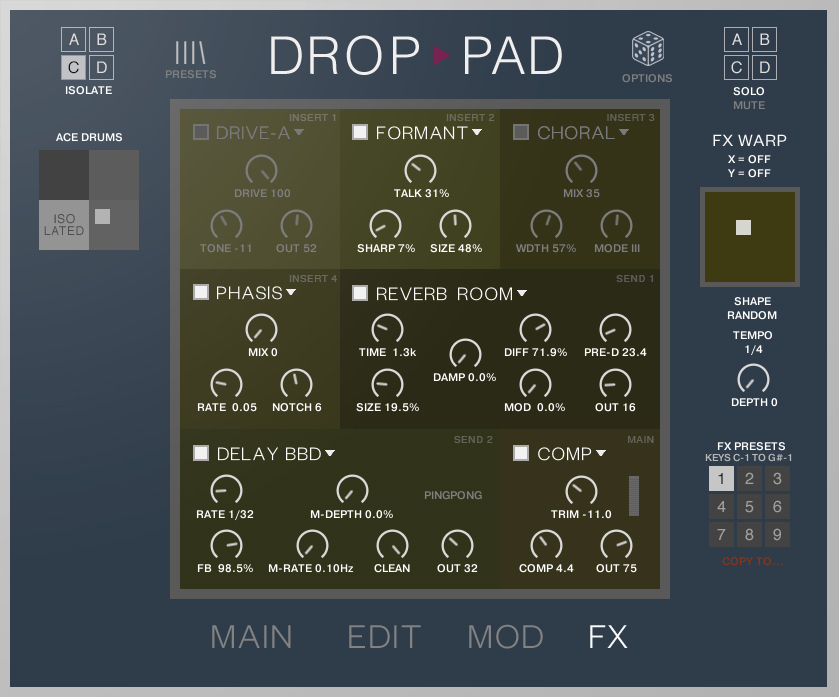Solo pad A in Solo/Mute grid

(737, 40)
